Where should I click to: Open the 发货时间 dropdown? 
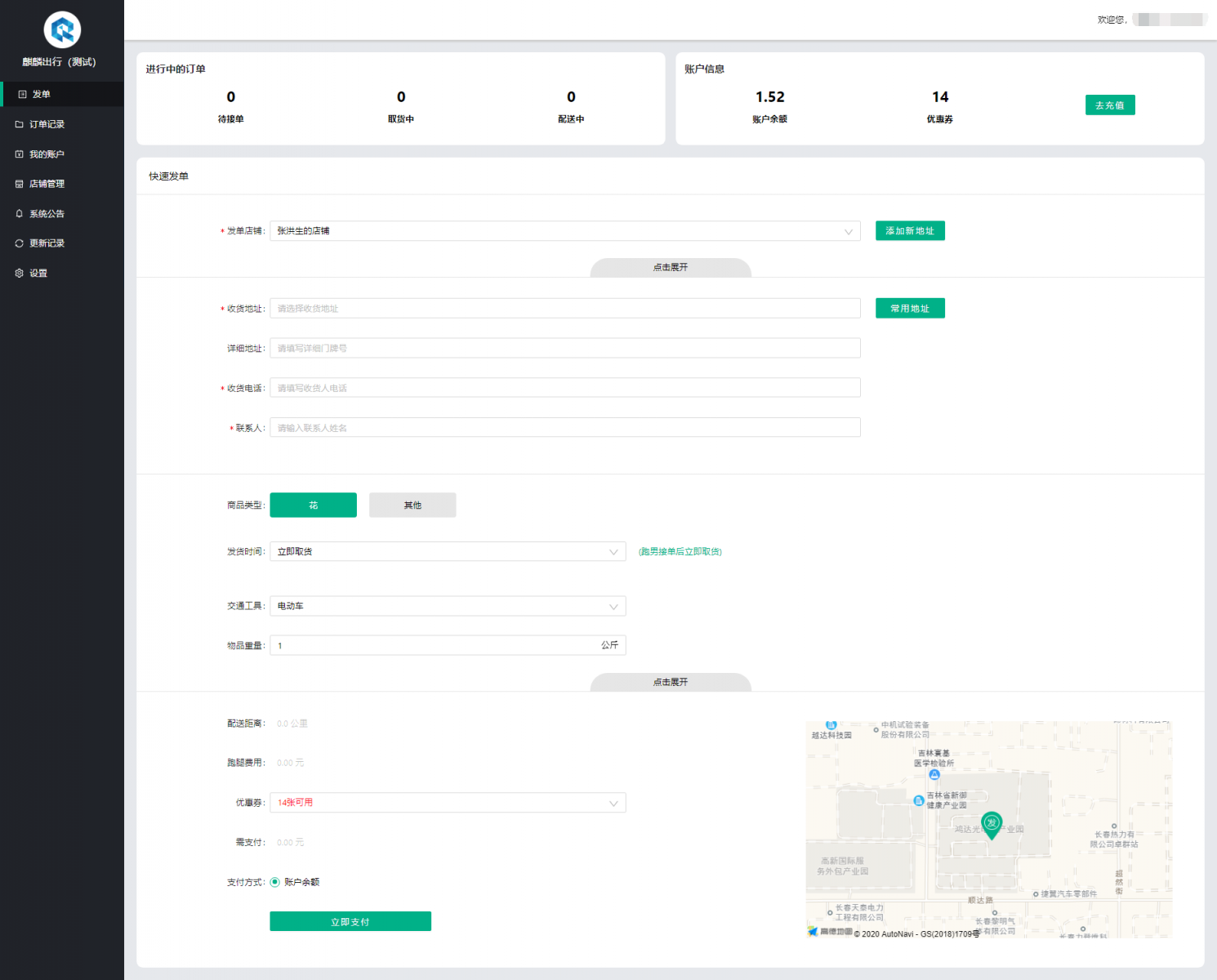coord(448,552)
